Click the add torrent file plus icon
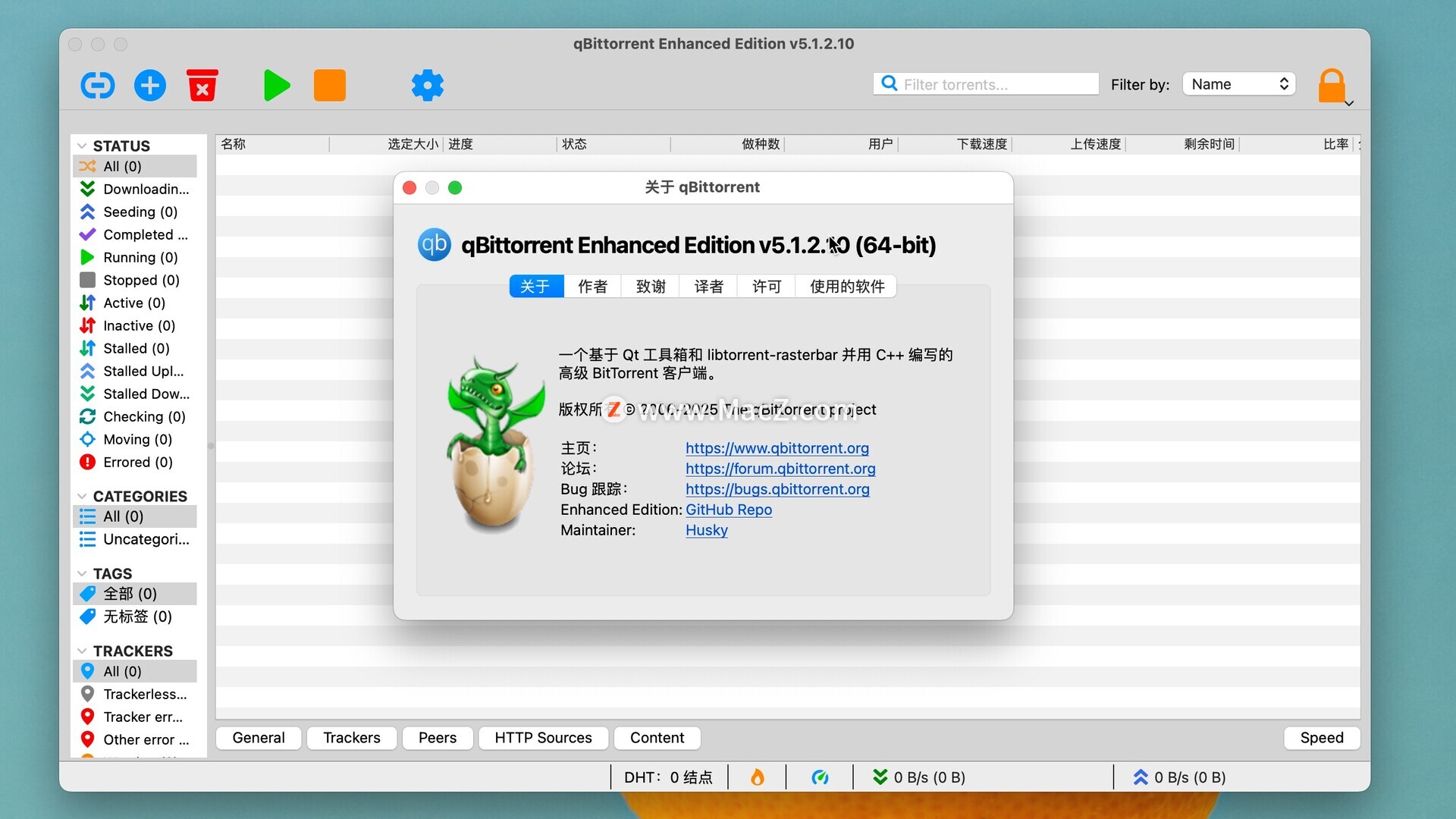Viewport: 1456px width, 819px height. [x=150, y=85]
